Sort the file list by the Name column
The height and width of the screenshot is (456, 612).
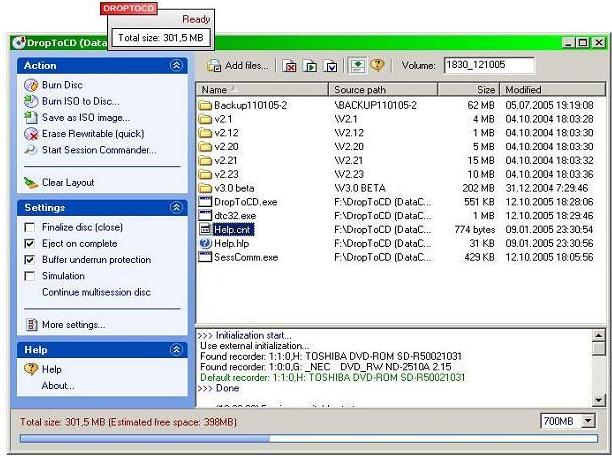pyautogui.click(x=262, y=89)
